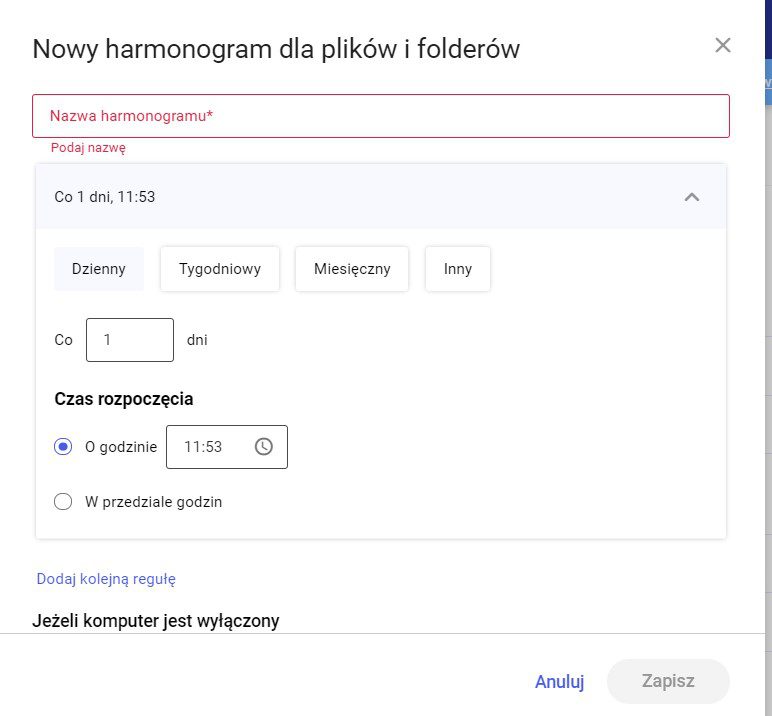Image resolution: width=772 pixels, height=716 pixels.
Task: Click the 'Co 1 dni, 11:53' rule summary
Action: tap(105, 197)
